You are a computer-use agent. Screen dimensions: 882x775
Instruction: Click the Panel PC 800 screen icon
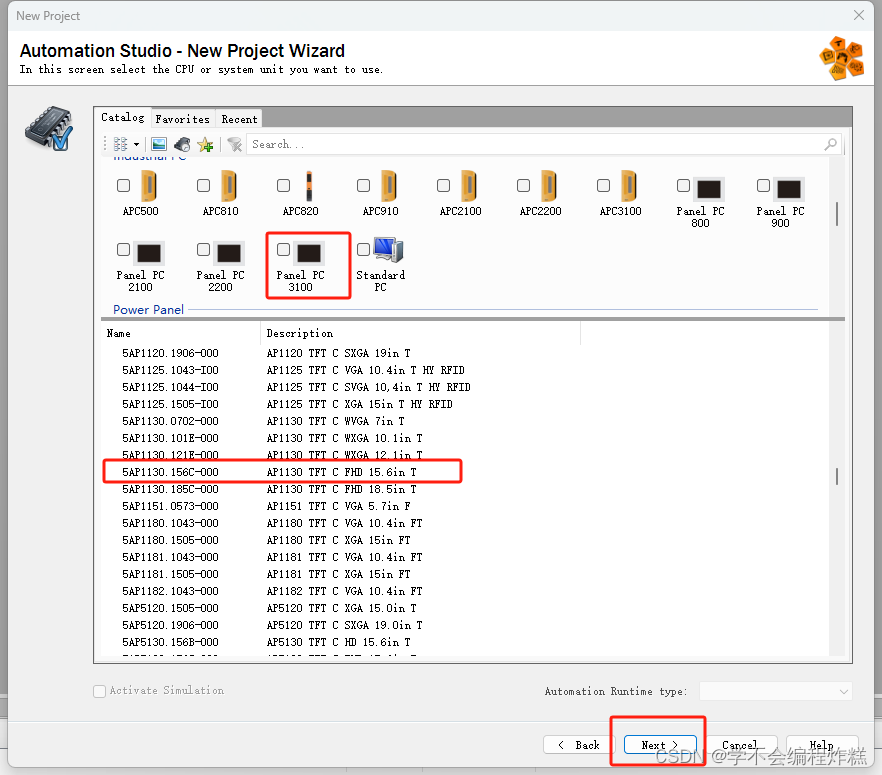tap(709, 189)
